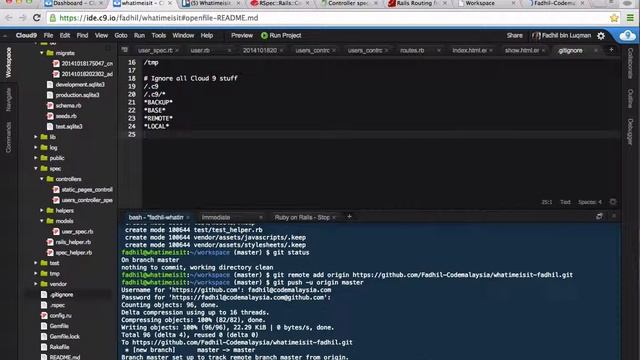Collapse the migrate folder
Viewport: 640px width, 360px height.
tap(42, 53)
